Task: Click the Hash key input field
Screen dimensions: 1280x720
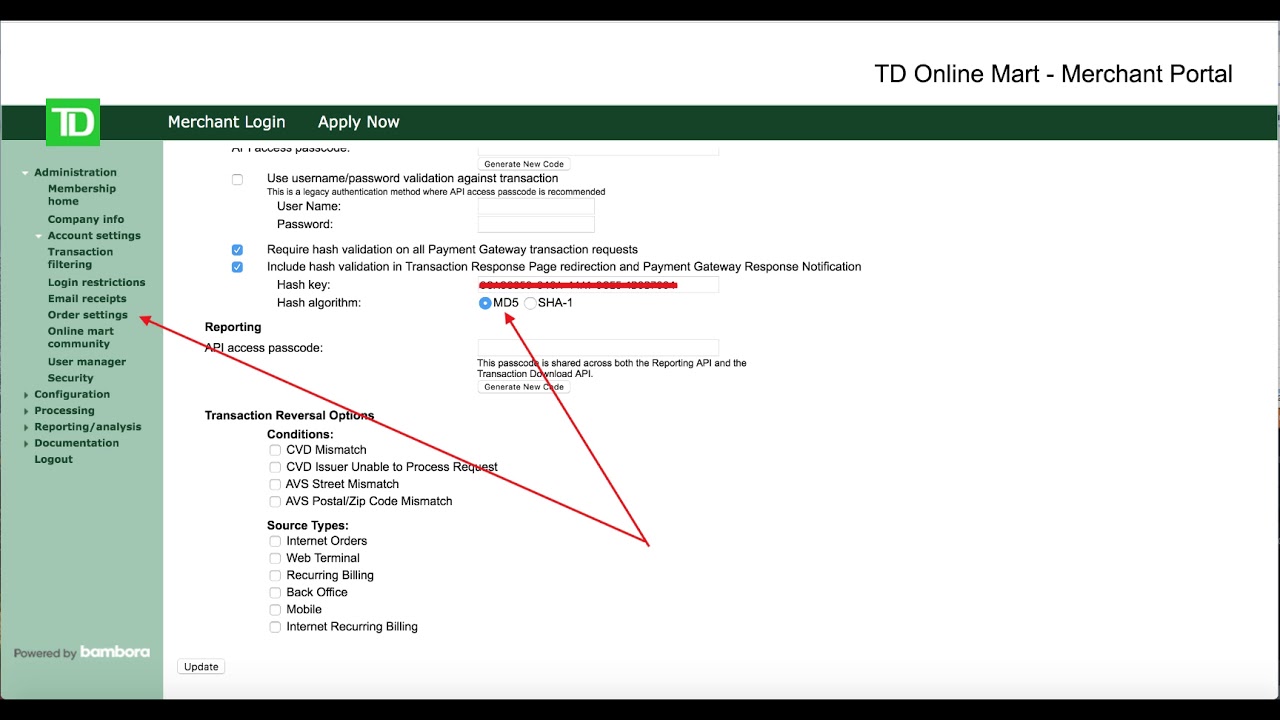Action: [x=598, y=285]
